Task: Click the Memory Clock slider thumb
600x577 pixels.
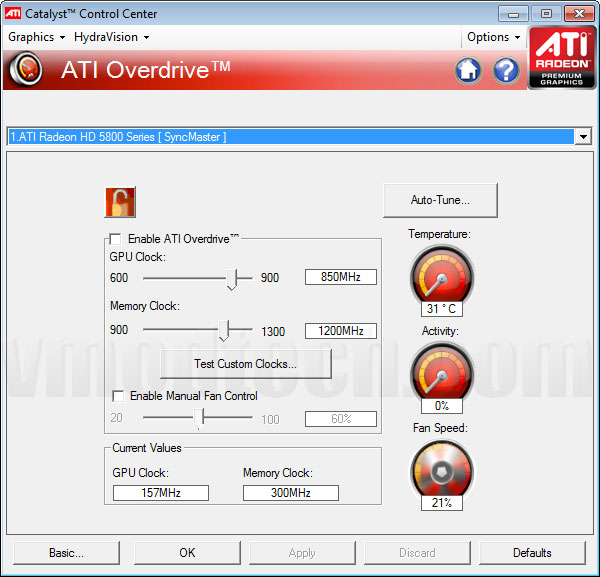Action: click(224, 331)
